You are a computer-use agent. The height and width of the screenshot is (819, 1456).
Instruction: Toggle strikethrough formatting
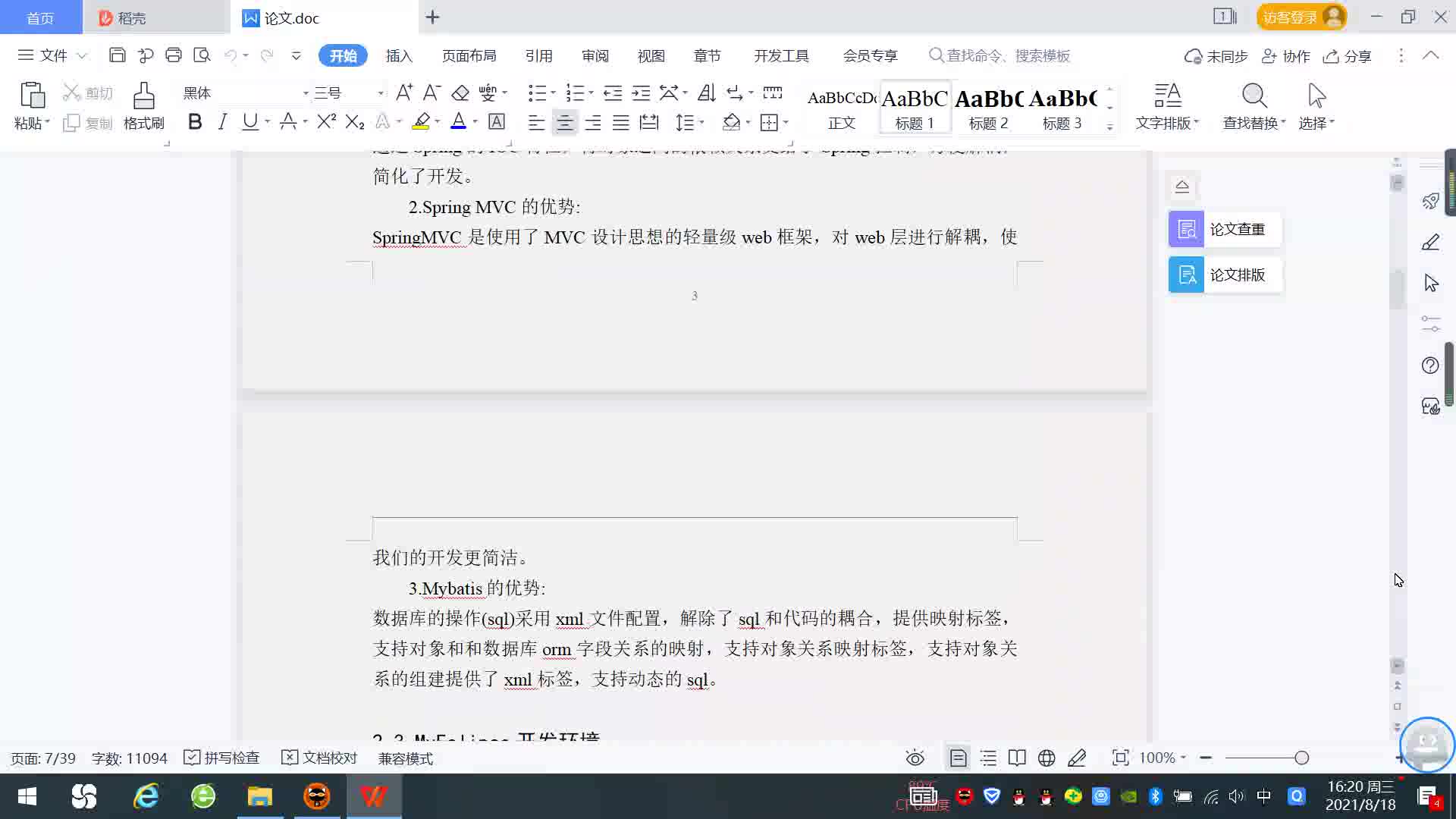288,121
